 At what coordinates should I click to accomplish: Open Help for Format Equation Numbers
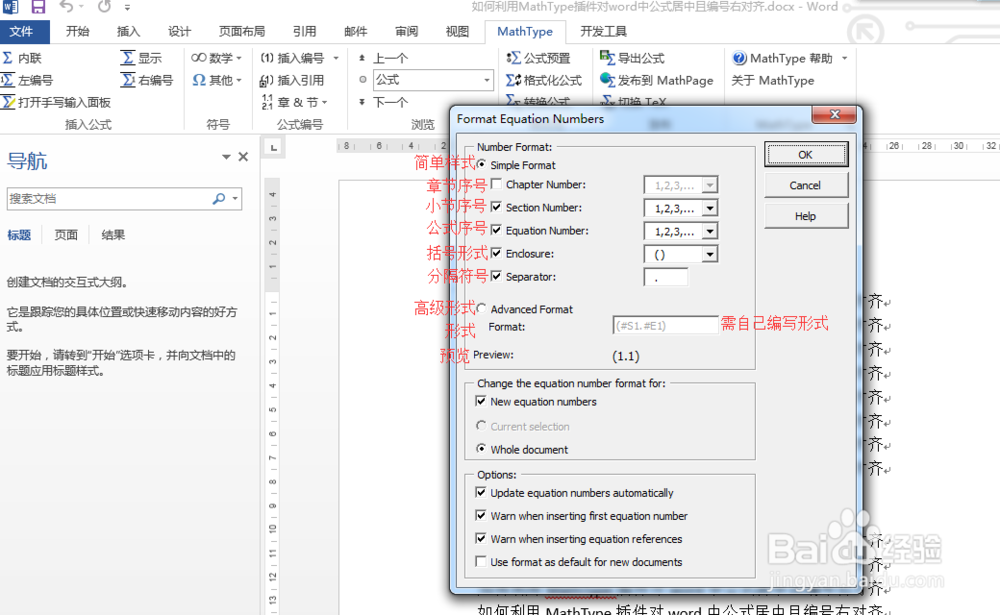(x=806, y=216)
